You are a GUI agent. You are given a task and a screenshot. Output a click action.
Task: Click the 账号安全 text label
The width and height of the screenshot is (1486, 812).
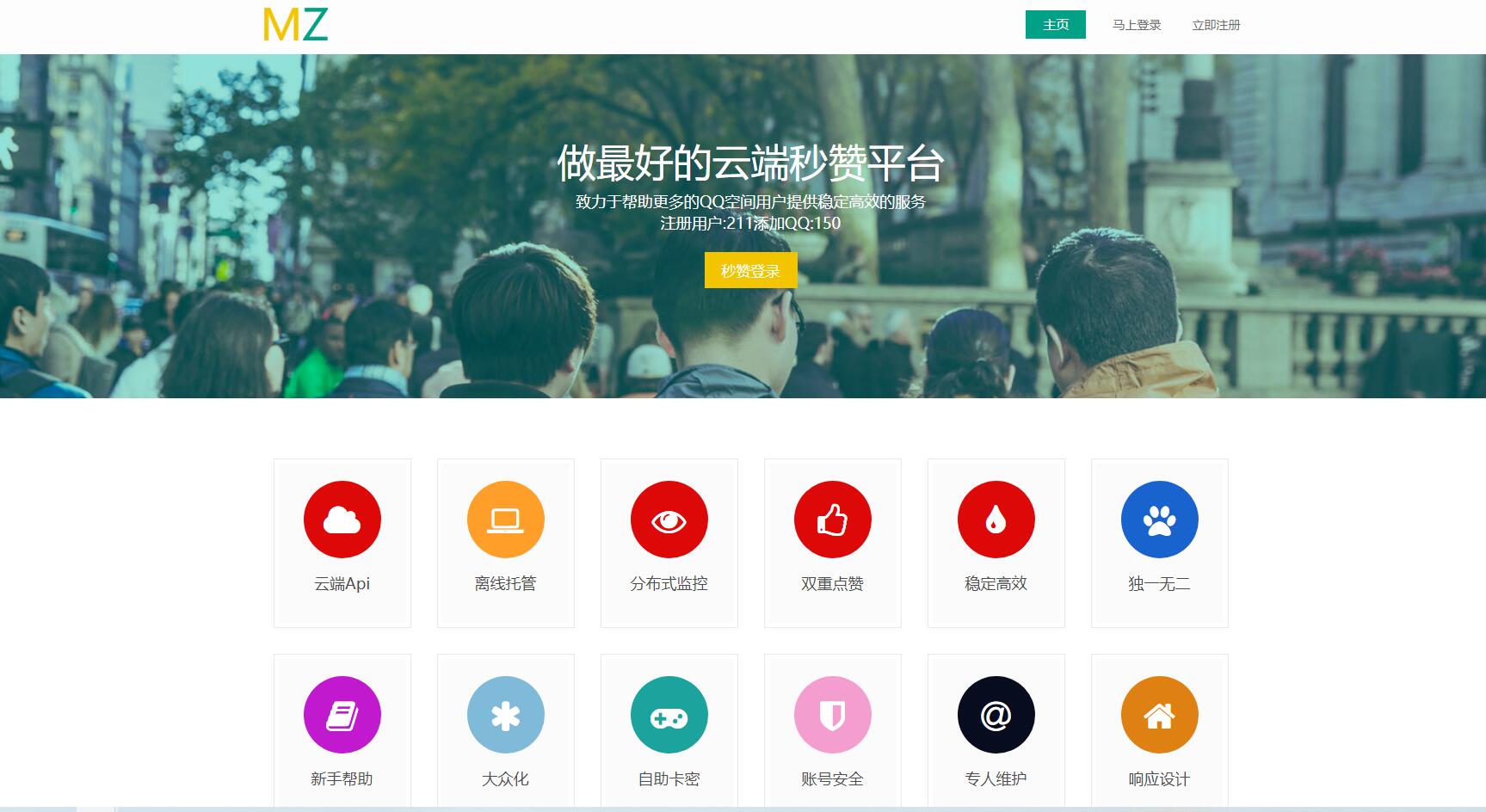tap(832, 779)
